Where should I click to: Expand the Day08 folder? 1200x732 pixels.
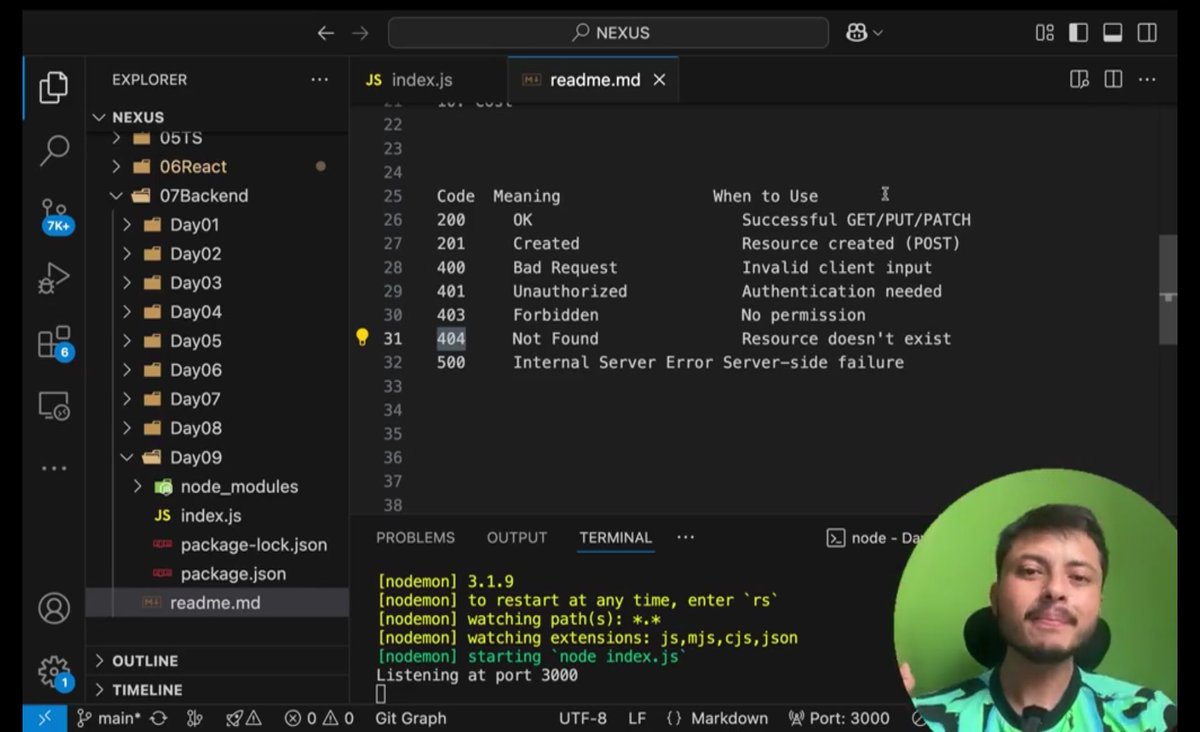pos(127,428)
